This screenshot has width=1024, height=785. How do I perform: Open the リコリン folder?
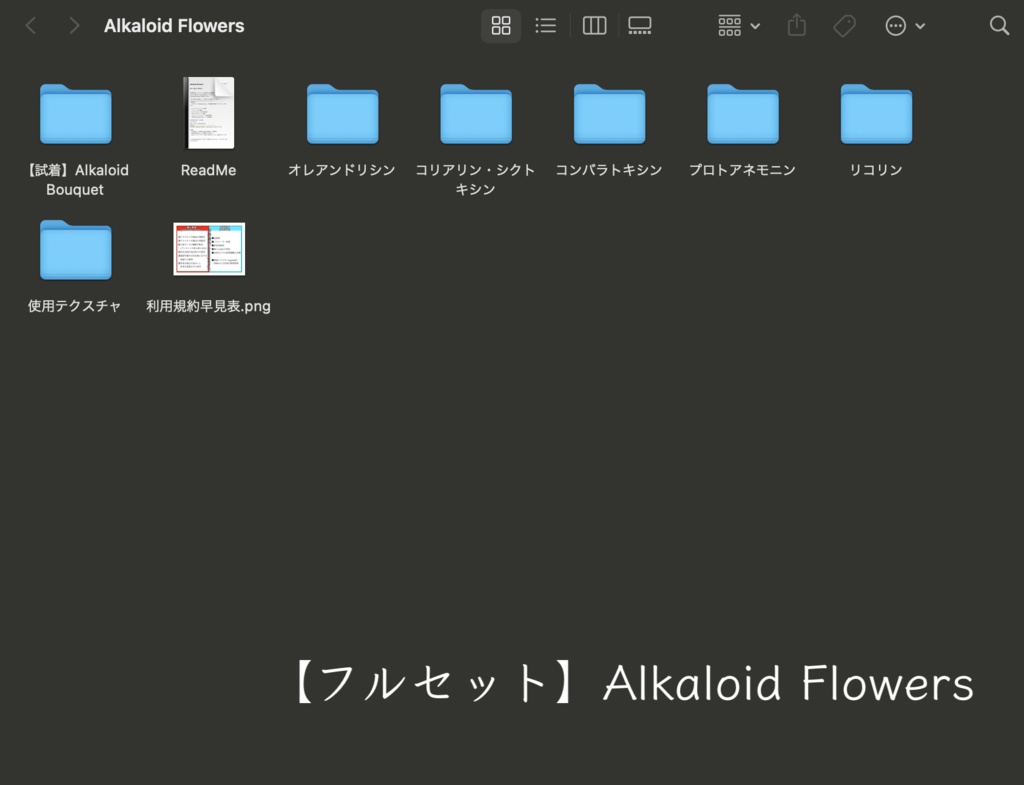[876, 113]
